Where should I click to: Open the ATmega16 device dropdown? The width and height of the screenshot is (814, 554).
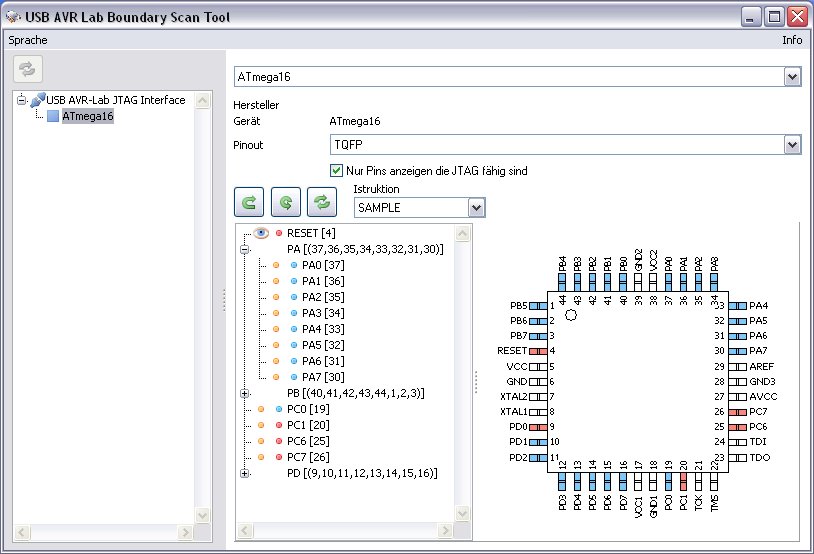[792, 77]
